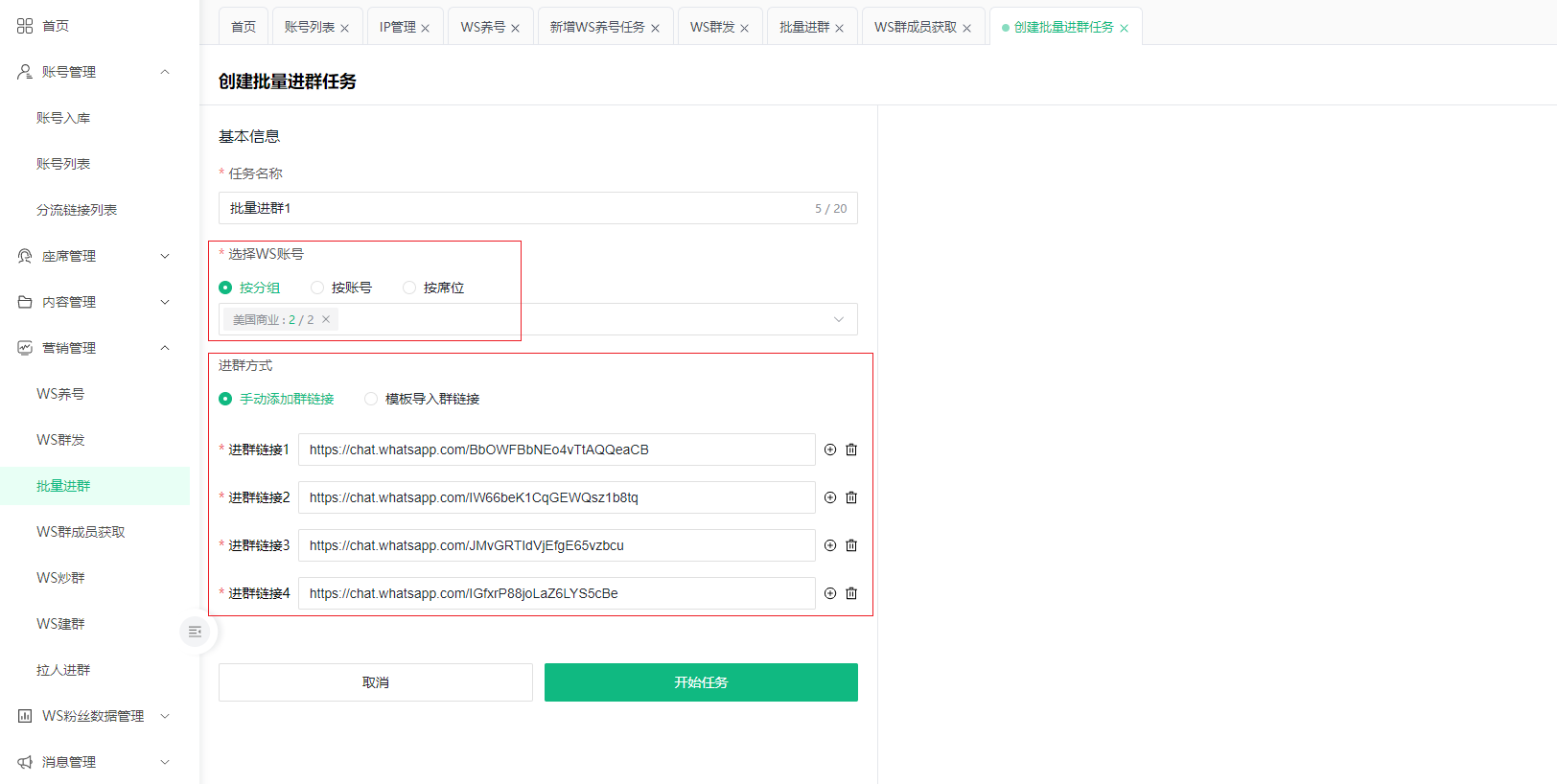Click the add icon beside 进群链接3
Viewport: 1557px width, 784px height.
830,545
